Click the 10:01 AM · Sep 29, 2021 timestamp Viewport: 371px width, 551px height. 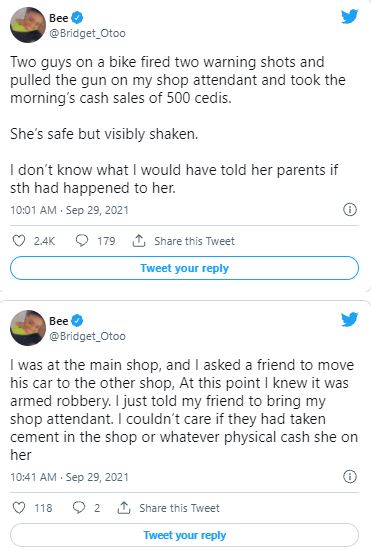pos(69,210)
